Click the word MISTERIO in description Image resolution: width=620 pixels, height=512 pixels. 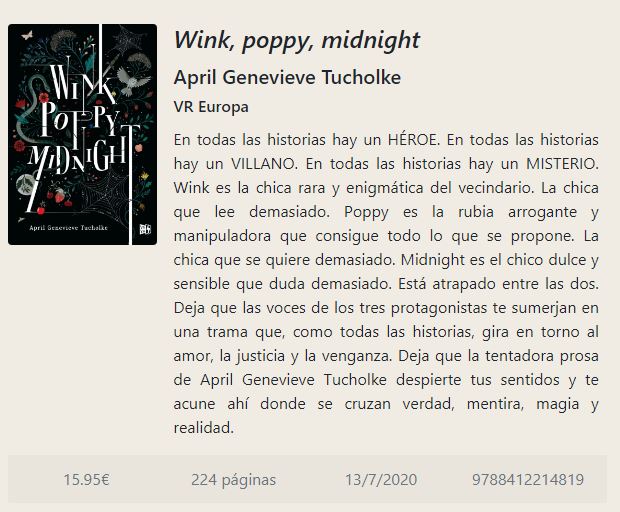point(561,164)
